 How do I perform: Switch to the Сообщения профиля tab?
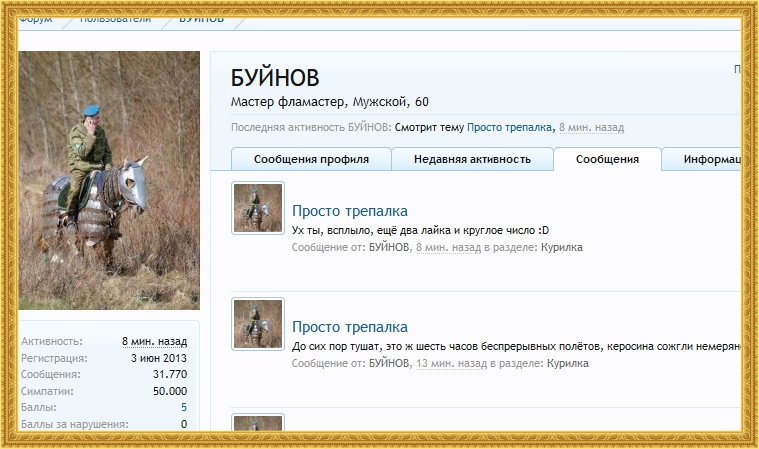pyautogui.click(x=311, y=160)
